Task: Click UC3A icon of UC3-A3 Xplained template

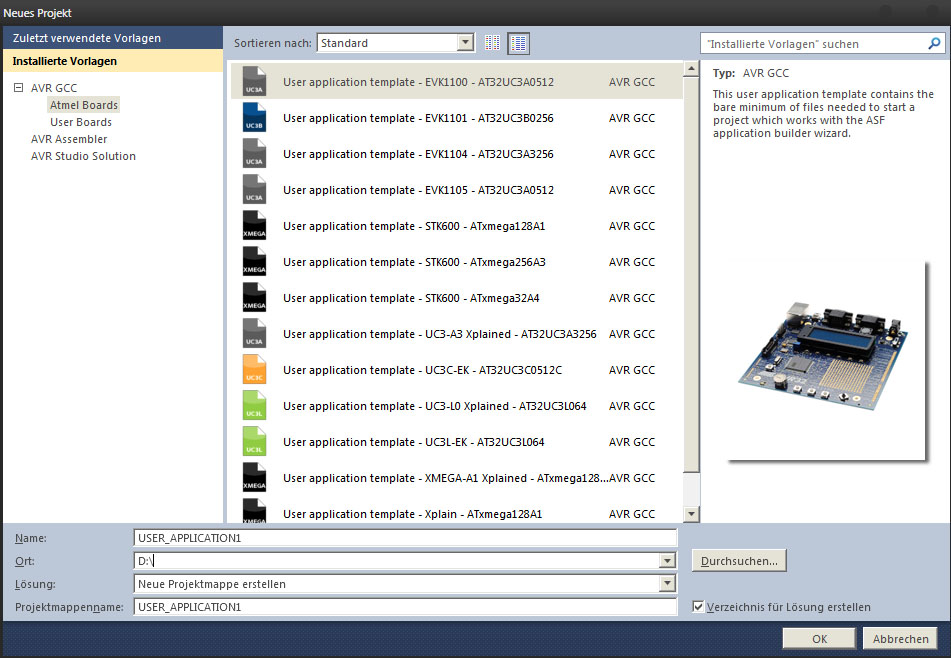Action: pos(254,334)
